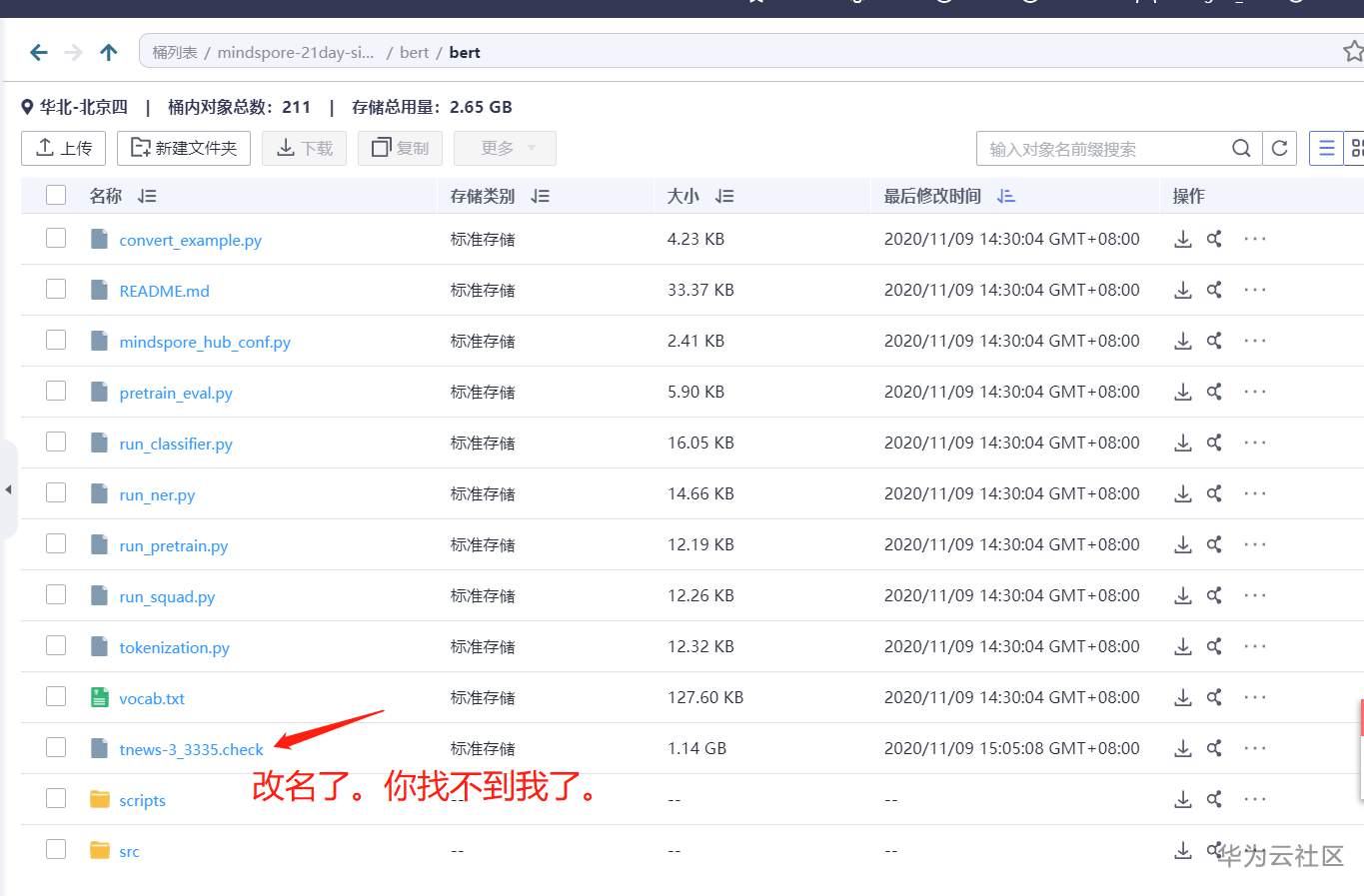
Task: Select the scripts folder checkbox
Action: (56, 798)
